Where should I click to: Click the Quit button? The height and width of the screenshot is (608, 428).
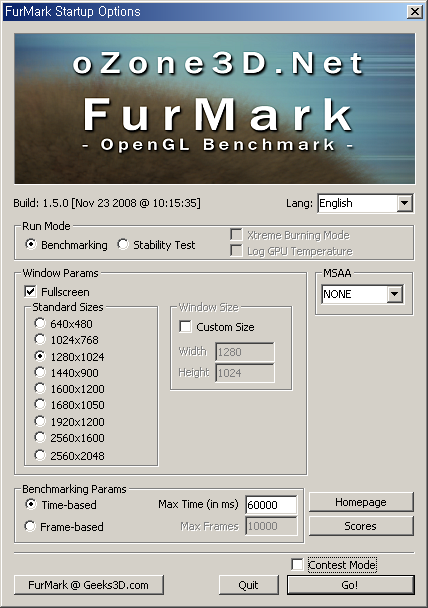point(249,585)
